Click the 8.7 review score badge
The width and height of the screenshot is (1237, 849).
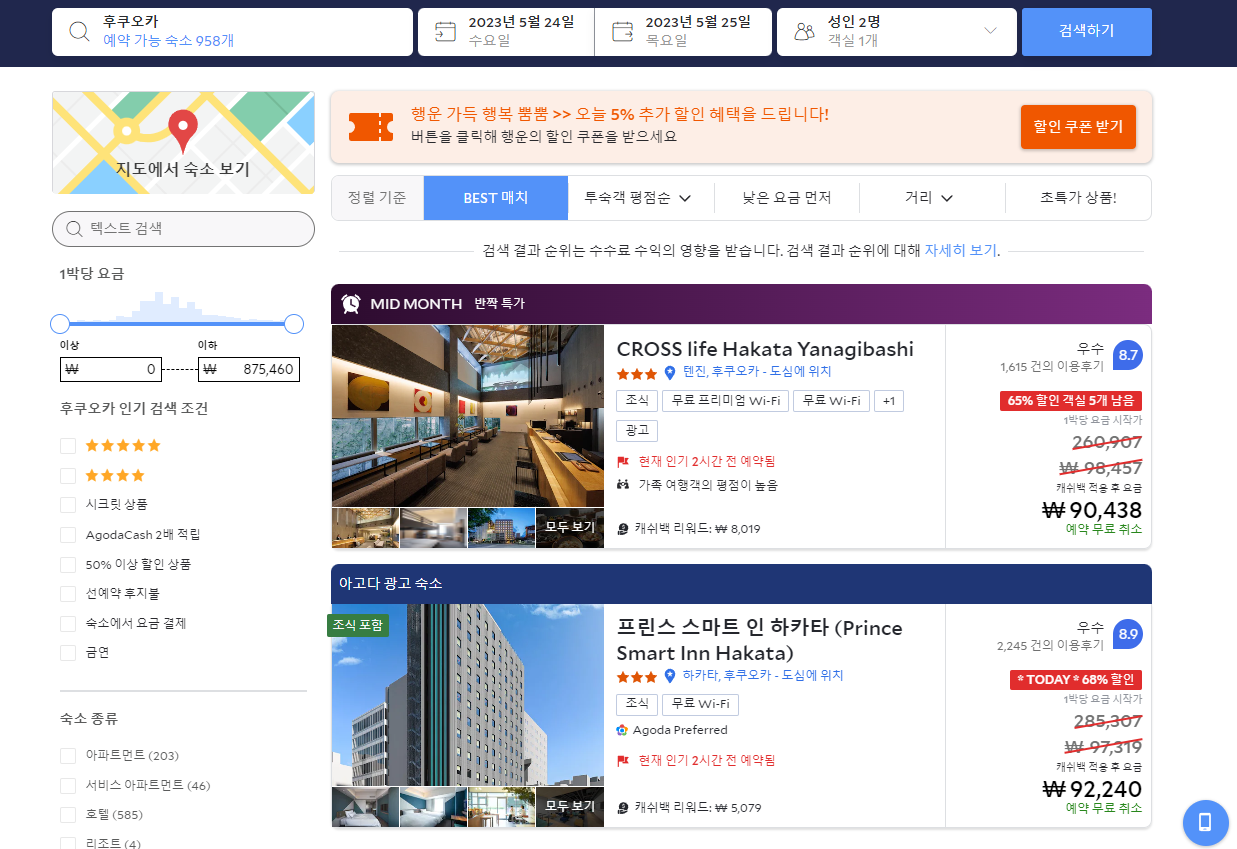coord(1128,355)
